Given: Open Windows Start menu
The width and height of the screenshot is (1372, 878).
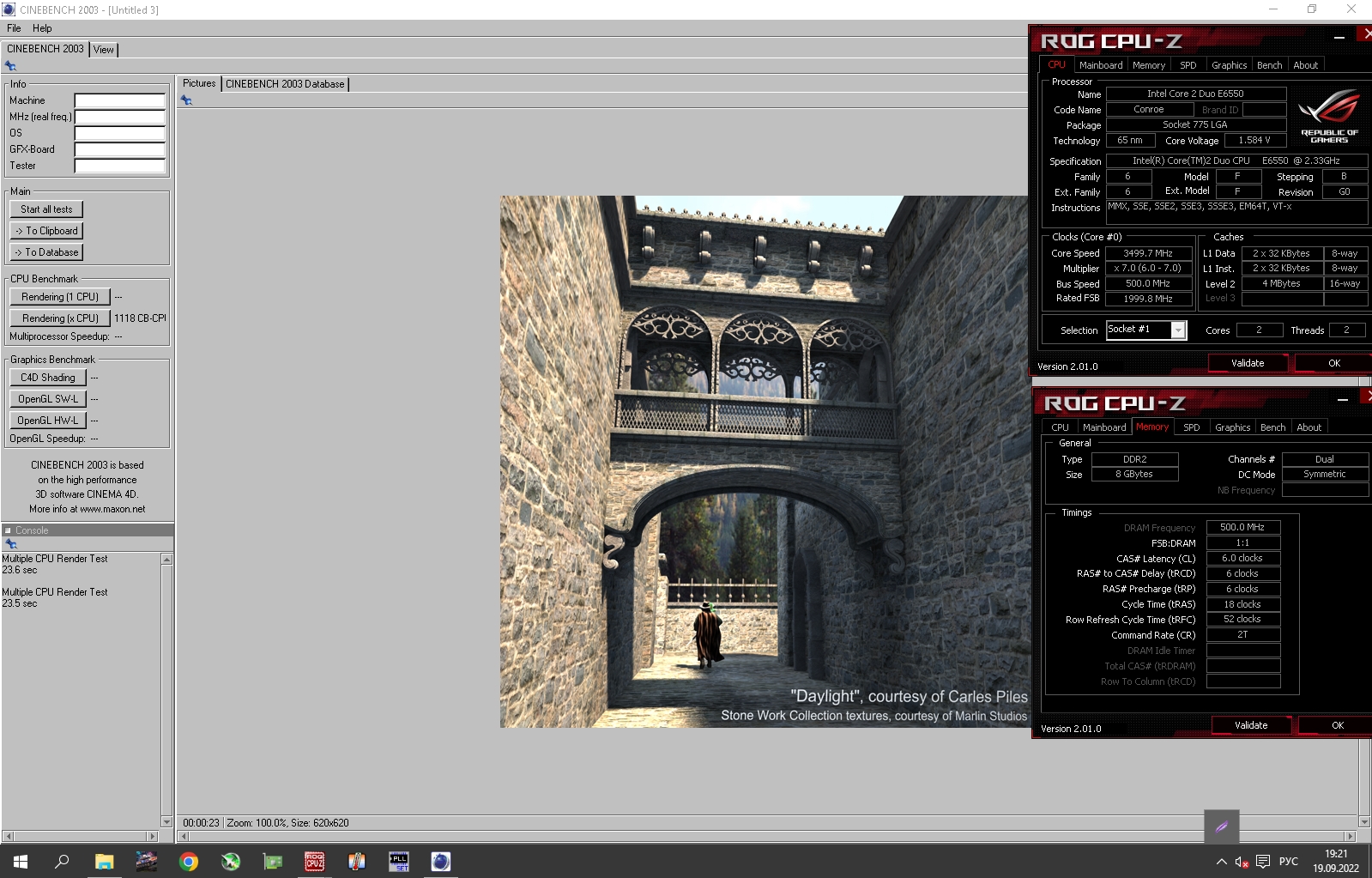Looking at the screenshot, I should coord(21,862).
